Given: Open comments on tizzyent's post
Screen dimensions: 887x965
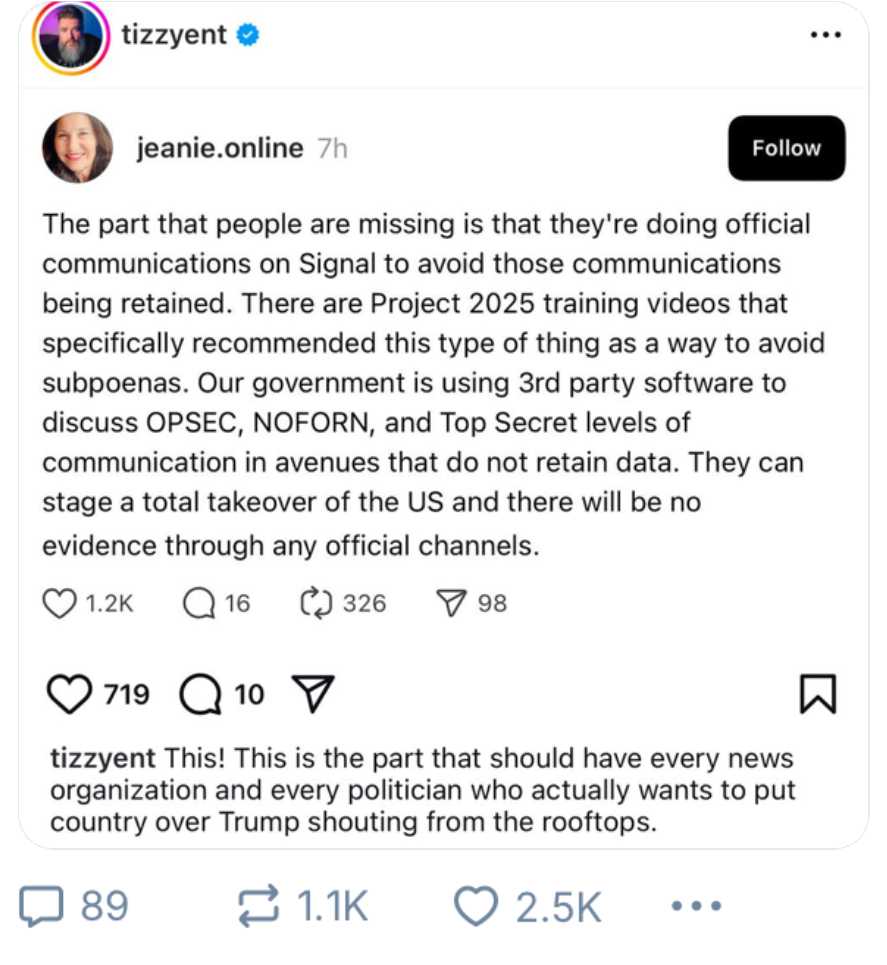Looking at the screenshot, I should (201, 694).
